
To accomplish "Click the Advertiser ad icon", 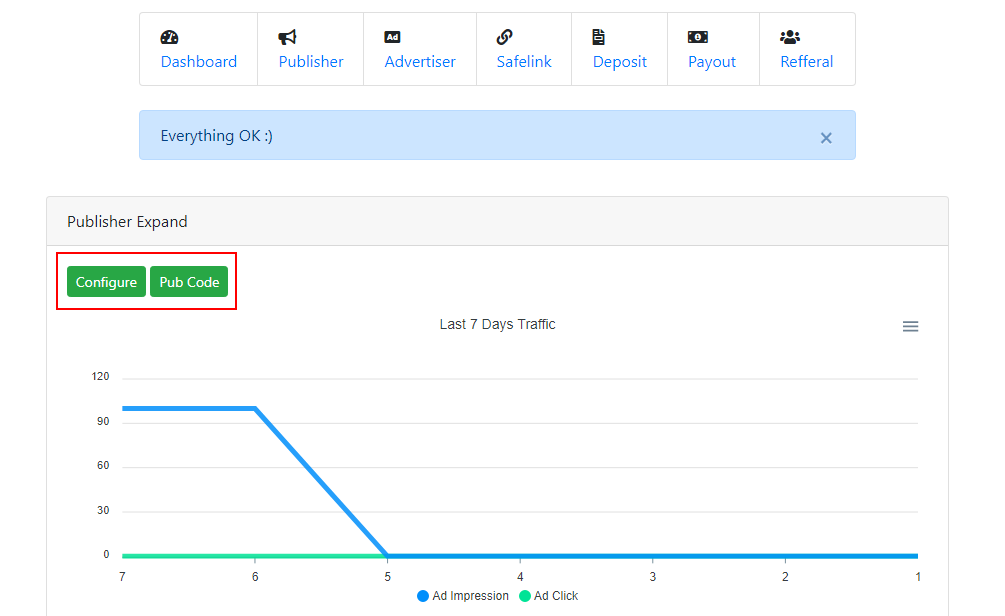I will [x=393, y=37].
